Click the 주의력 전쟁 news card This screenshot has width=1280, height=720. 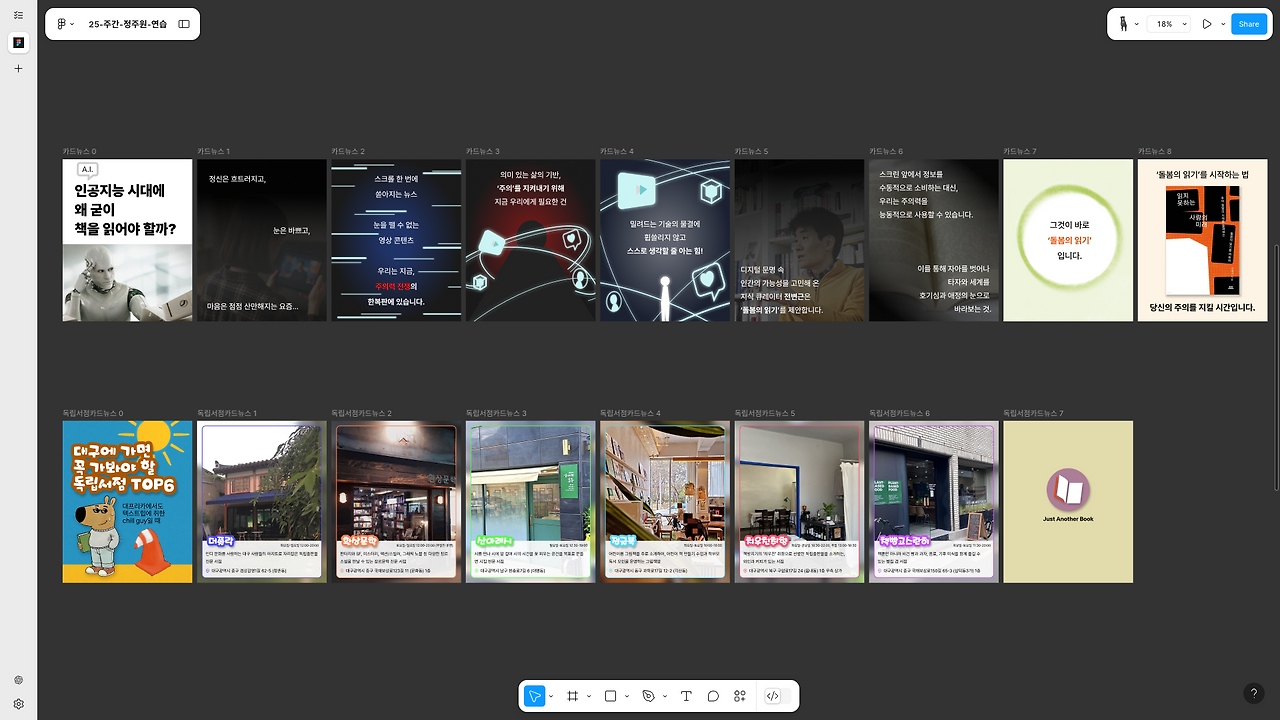[x=397, y=240]
